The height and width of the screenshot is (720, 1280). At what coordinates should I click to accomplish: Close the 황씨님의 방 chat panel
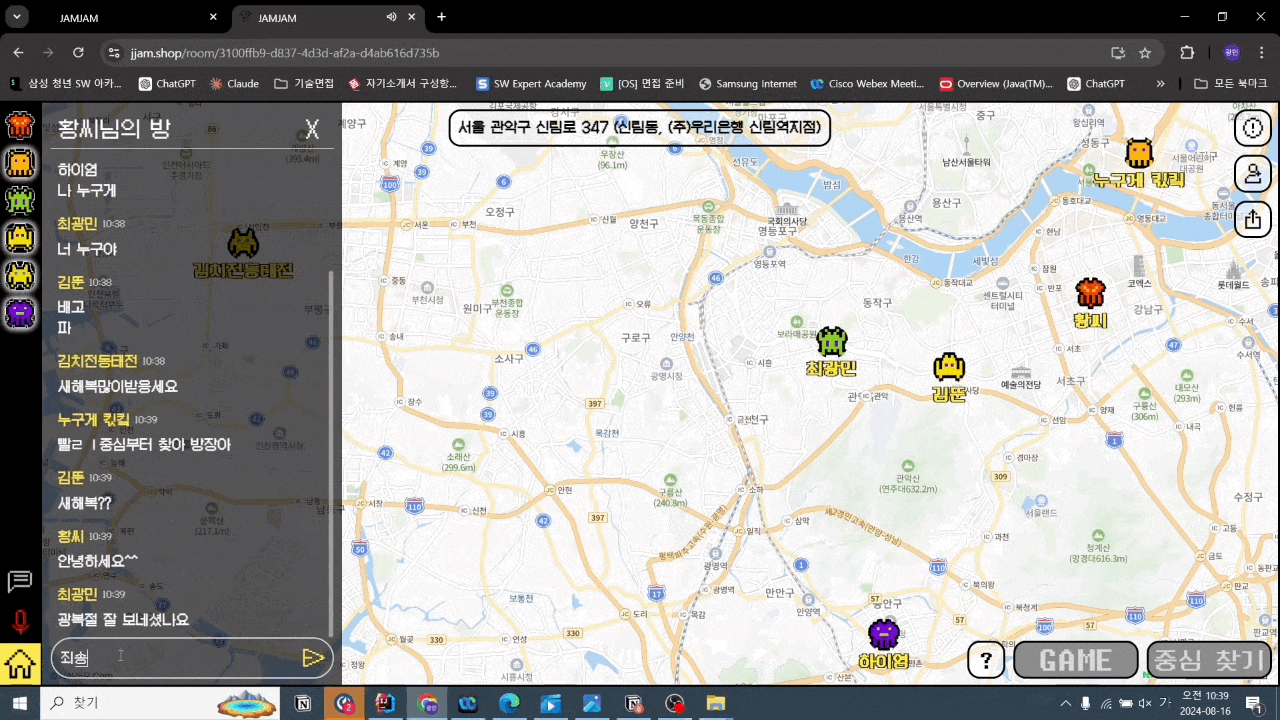pyautogui.click(x=312, y=129)
